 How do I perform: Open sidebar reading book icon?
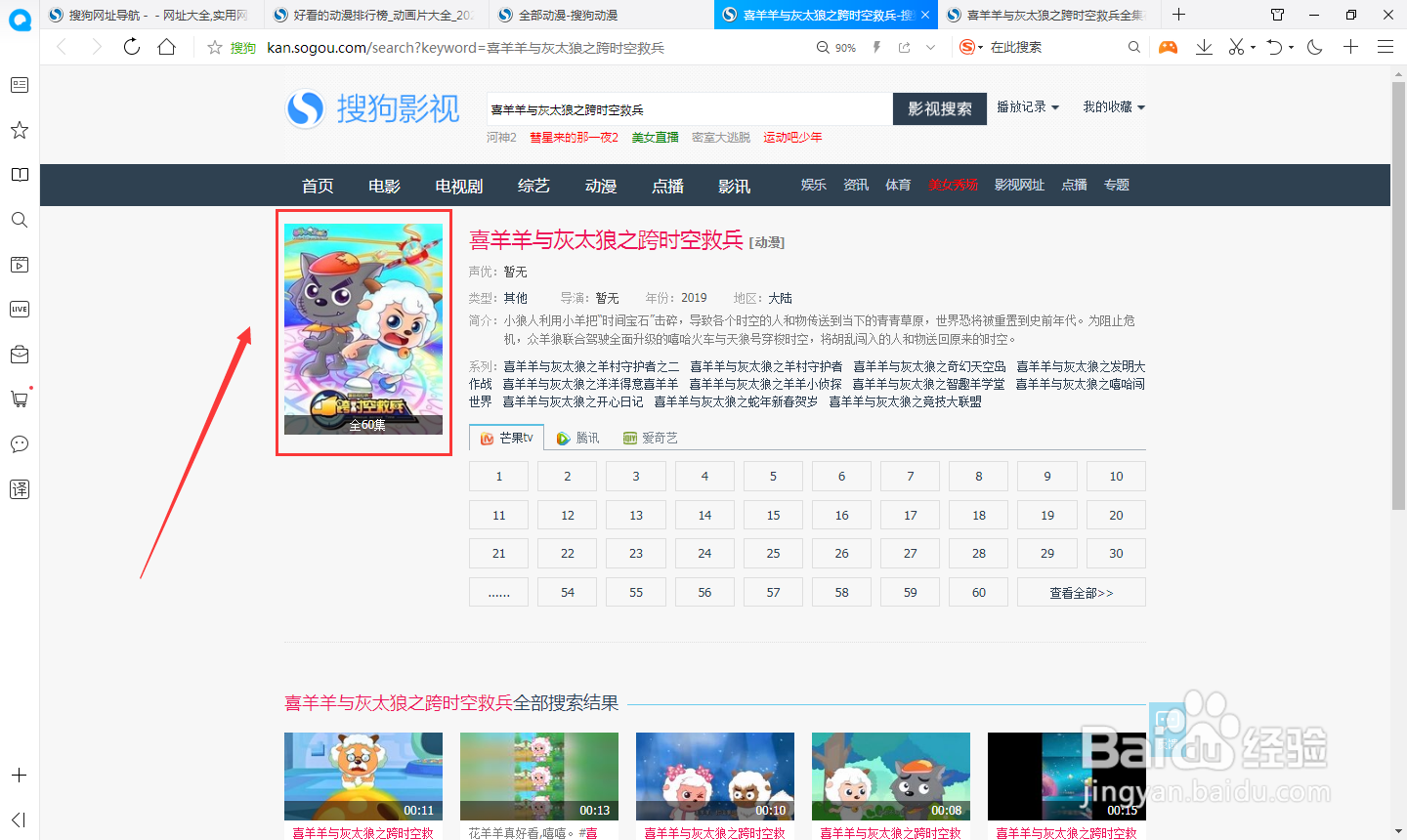tap(20, 175)
